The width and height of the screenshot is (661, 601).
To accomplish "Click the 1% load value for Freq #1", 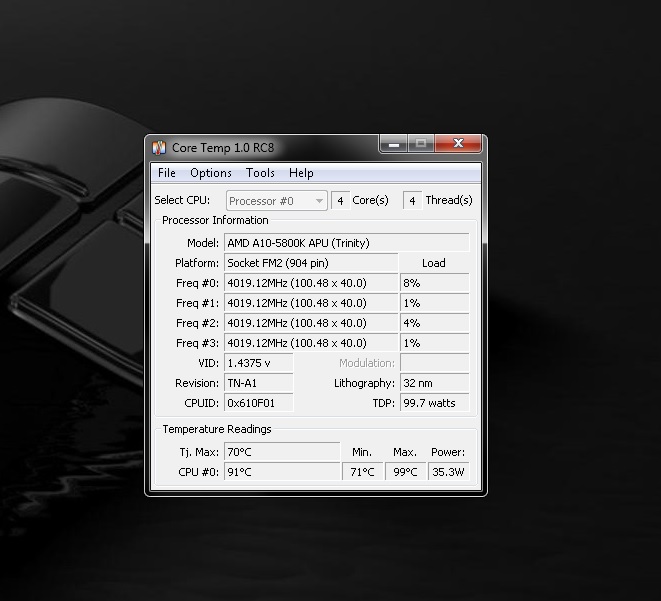I will pyautogui.click(x=435, y=303).
